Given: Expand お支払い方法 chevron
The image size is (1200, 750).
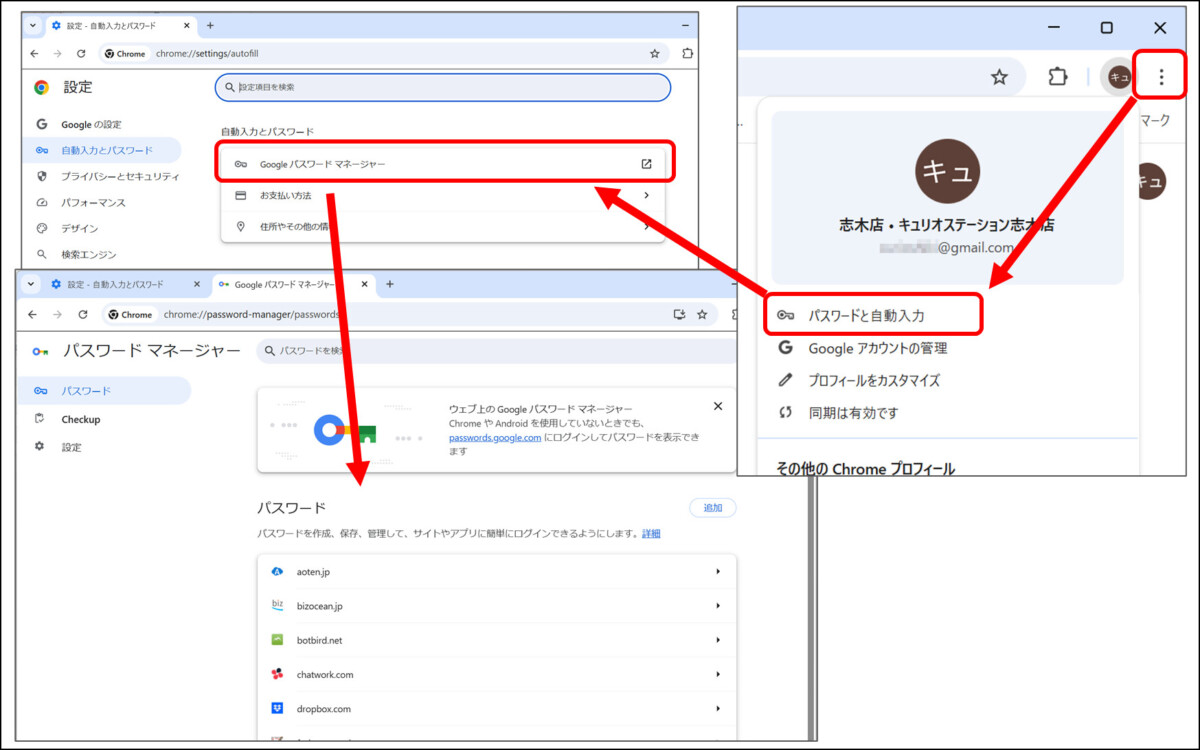Looking at the screenshot, I should (x=646, y=195).
